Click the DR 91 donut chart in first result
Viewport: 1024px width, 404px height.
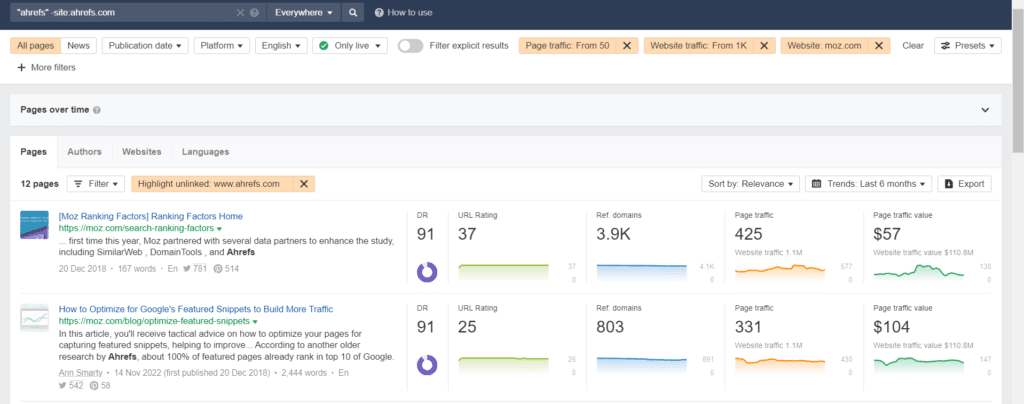tap(427, 272)
